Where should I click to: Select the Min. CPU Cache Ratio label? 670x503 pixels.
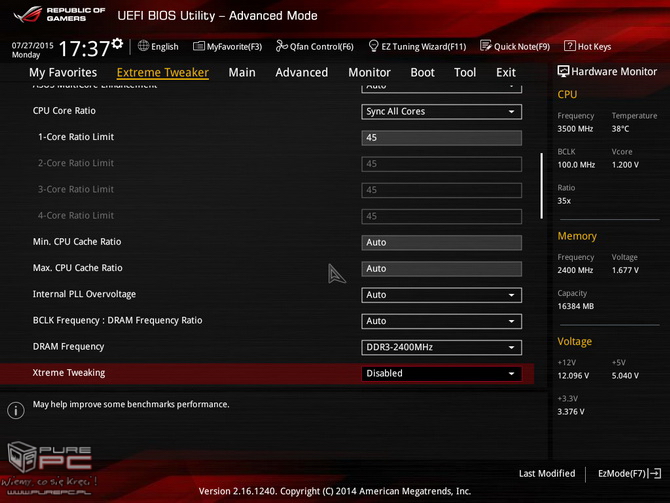[77, 242]
